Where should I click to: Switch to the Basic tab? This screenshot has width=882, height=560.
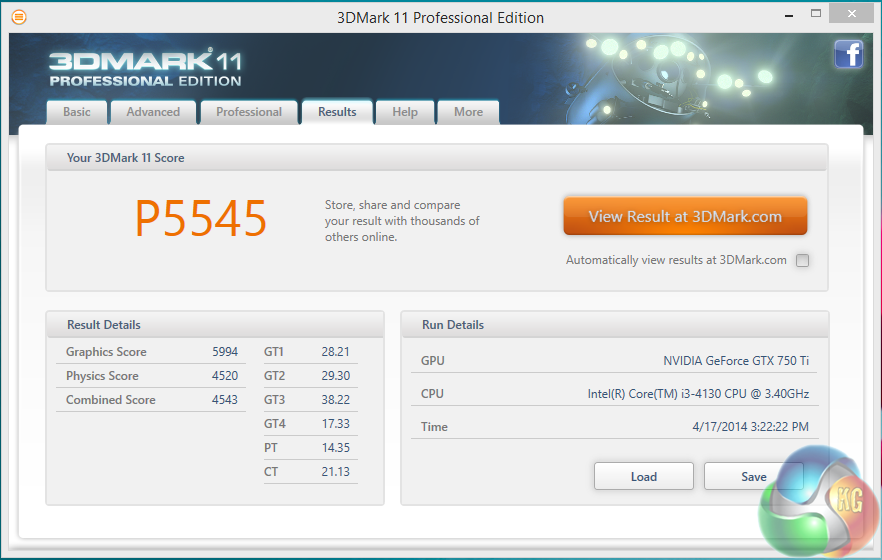tap(77, 112)
